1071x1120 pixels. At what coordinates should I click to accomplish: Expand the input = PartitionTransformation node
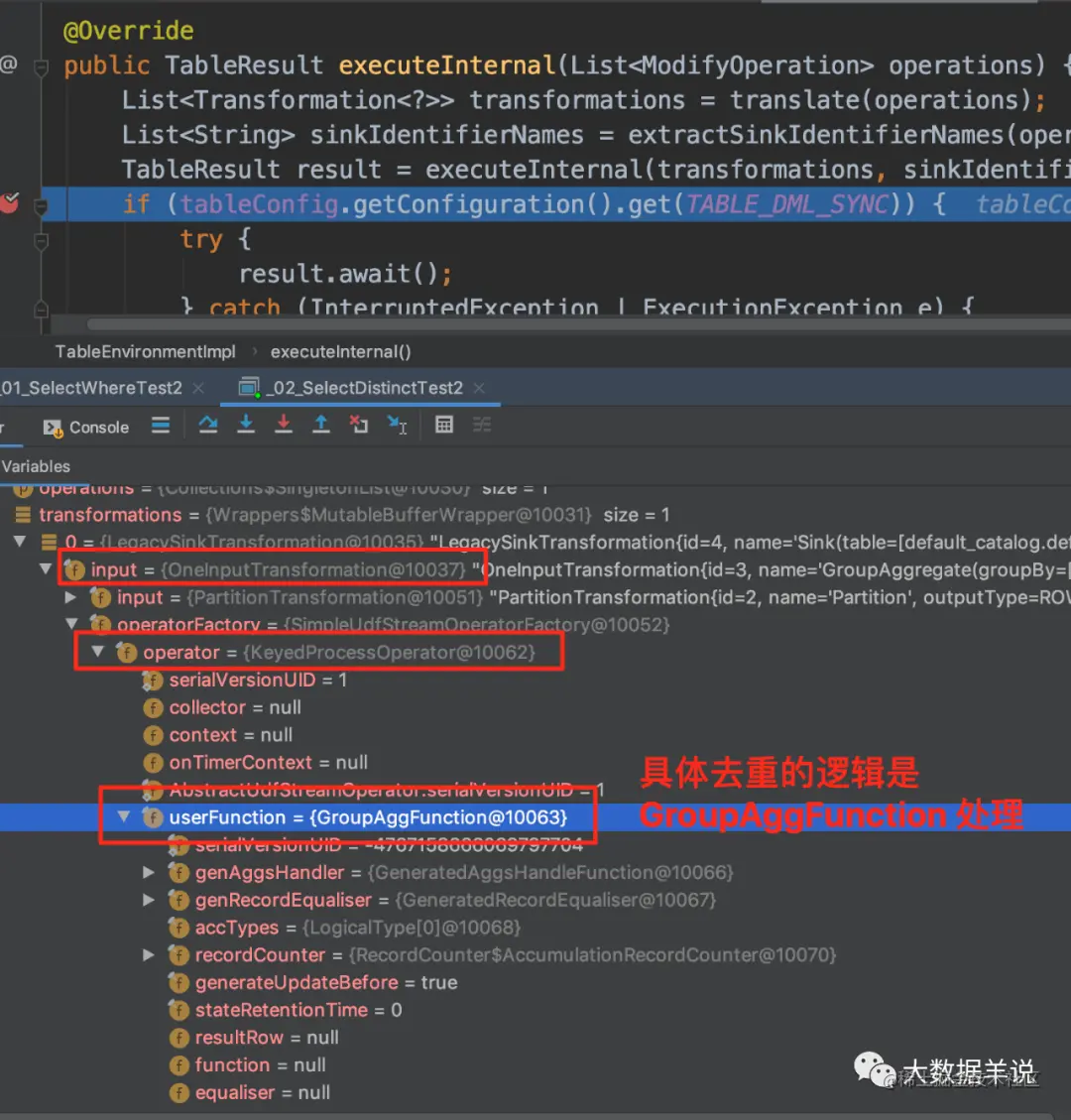70,596
